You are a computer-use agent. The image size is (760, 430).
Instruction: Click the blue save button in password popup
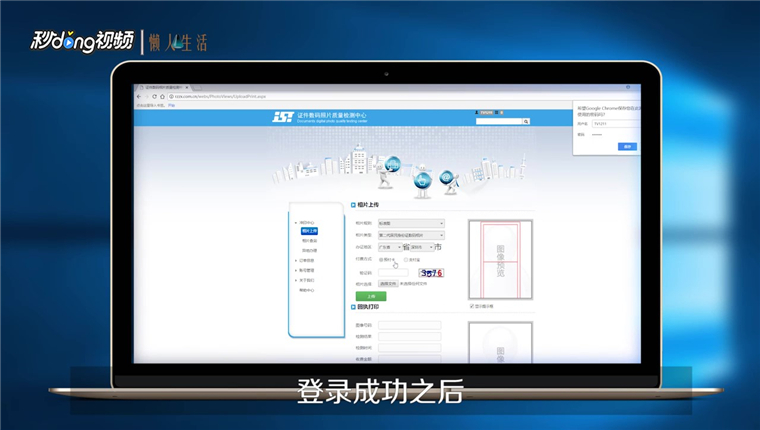point(627,146)
